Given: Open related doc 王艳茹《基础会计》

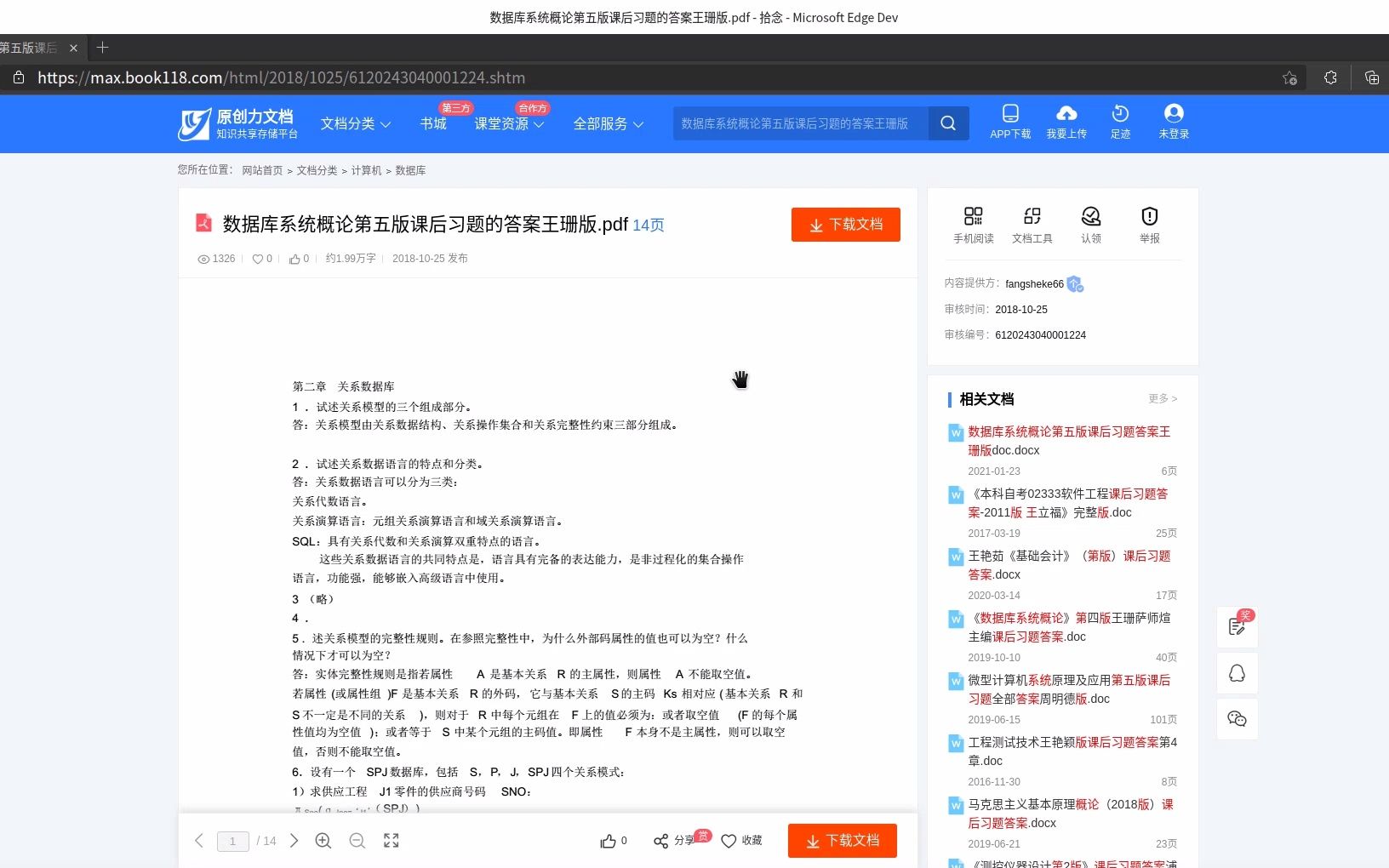Looking at the screenshot, I should pos(1069,565).
